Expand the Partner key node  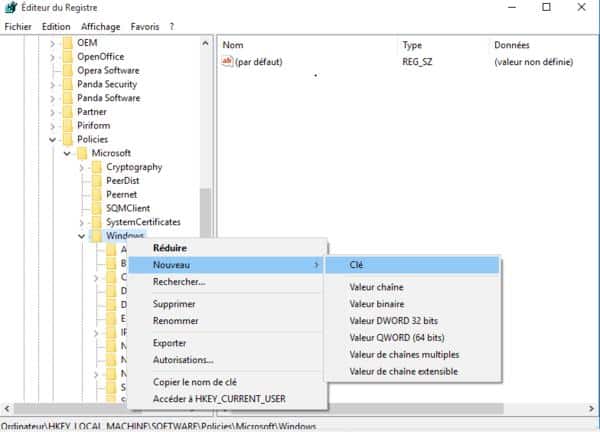[52, 112]
